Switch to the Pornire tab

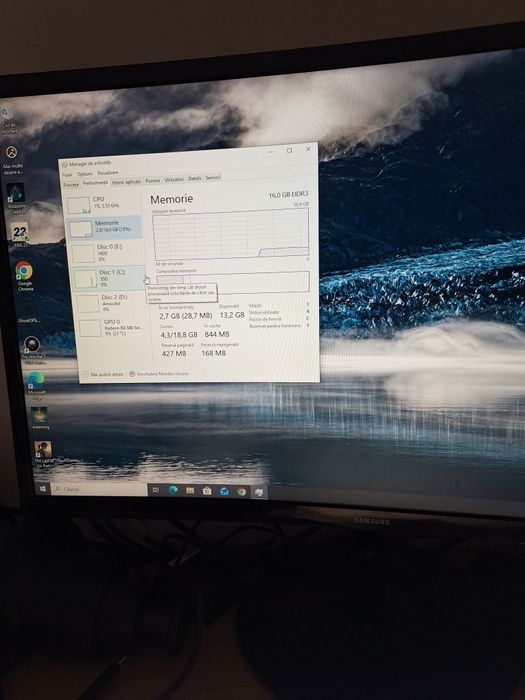[x=153, y=180]
